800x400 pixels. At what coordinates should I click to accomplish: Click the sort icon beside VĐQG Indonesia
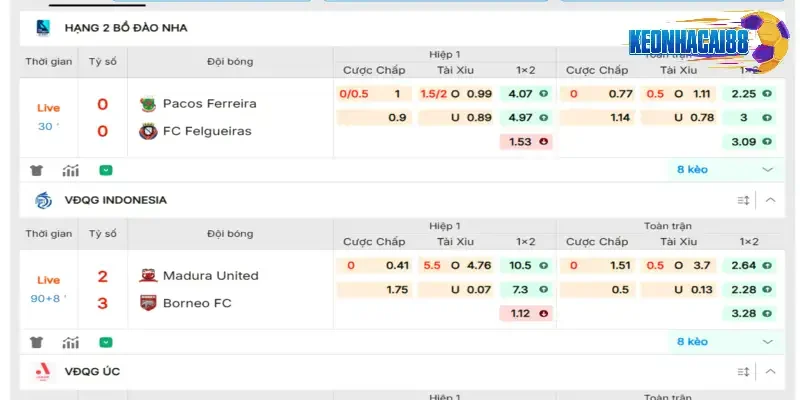[x=743, y=200]
